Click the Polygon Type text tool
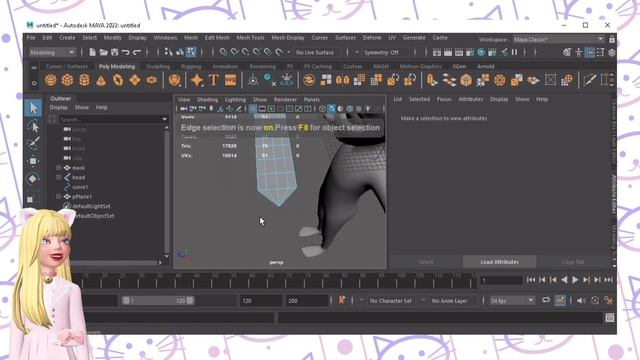This screenshot has height=360, width=640. [213, 80]
